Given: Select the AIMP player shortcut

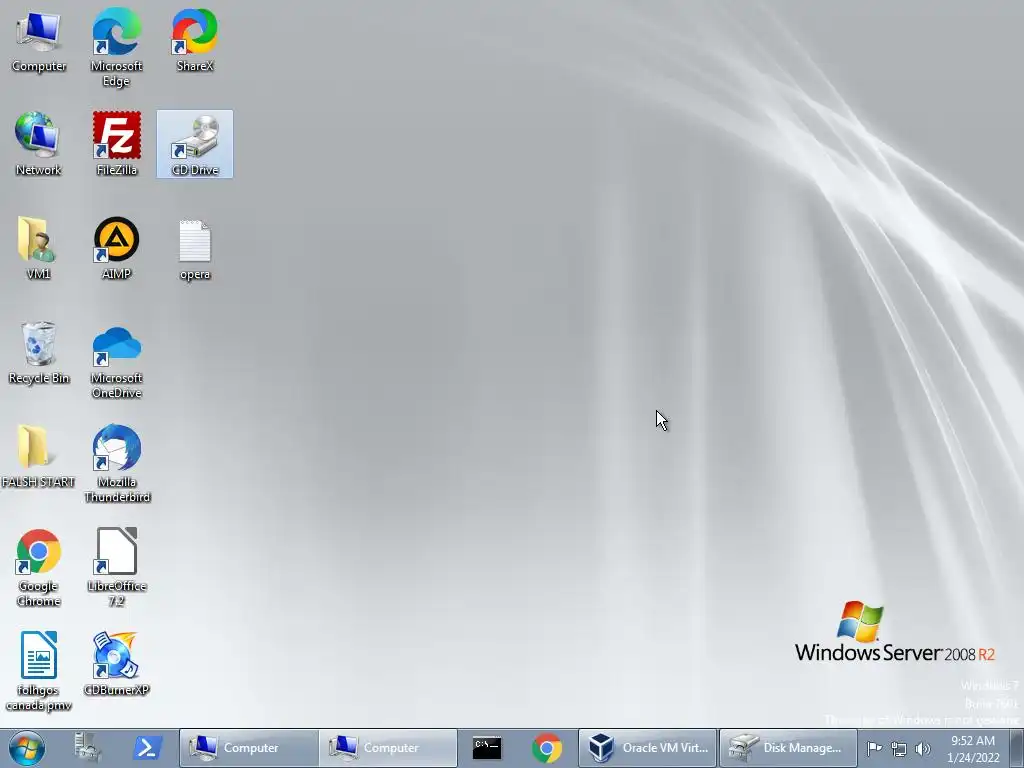Looking at the screenshot, I should click(x=116, y=248).
